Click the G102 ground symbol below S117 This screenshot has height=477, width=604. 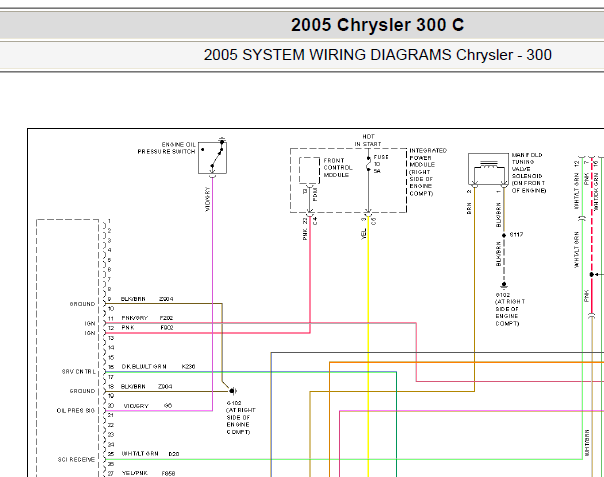pyautogui.click(x=503, y=285)
